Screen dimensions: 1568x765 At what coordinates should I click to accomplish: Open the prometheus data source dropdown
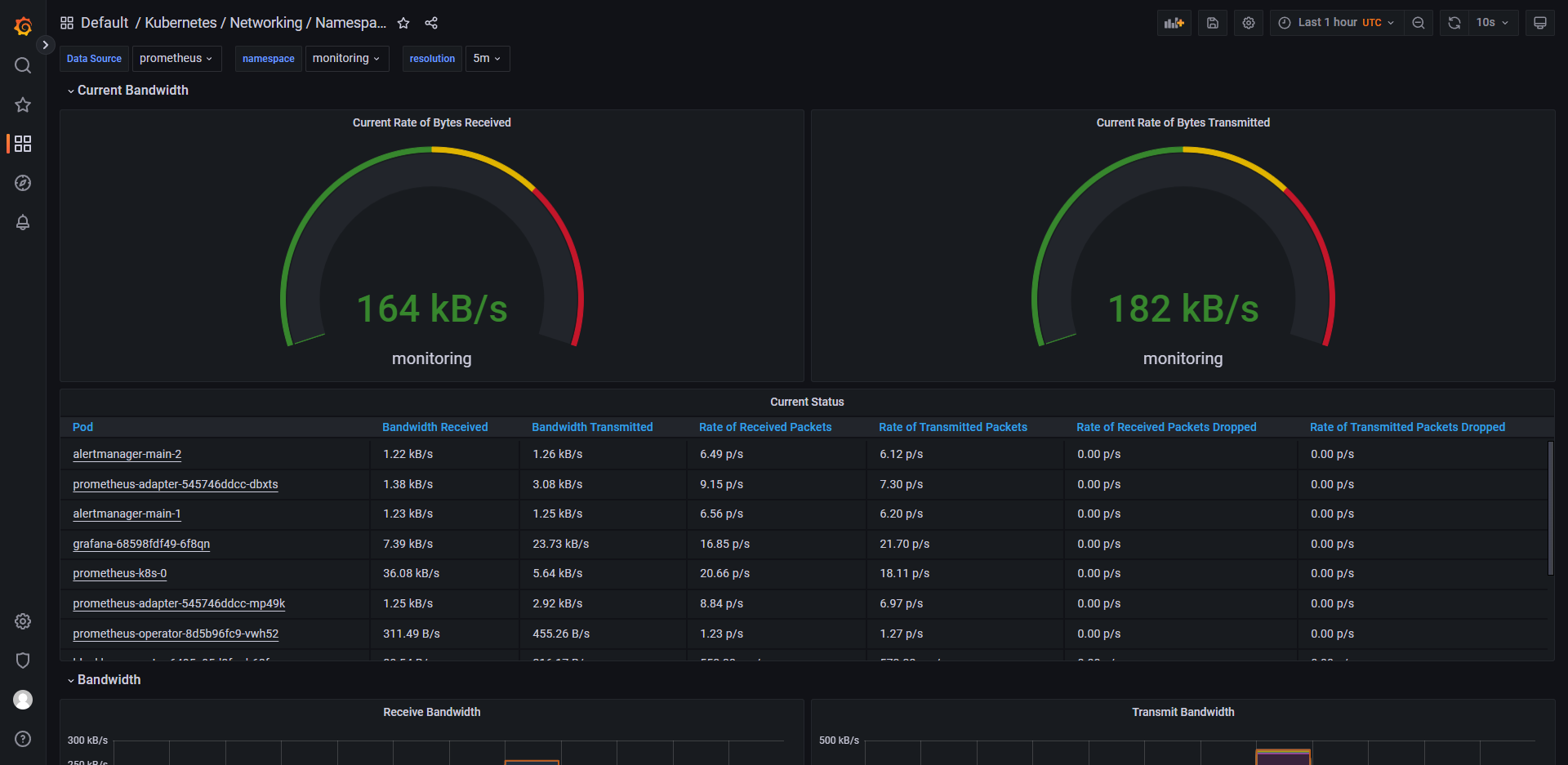[176, 59]
